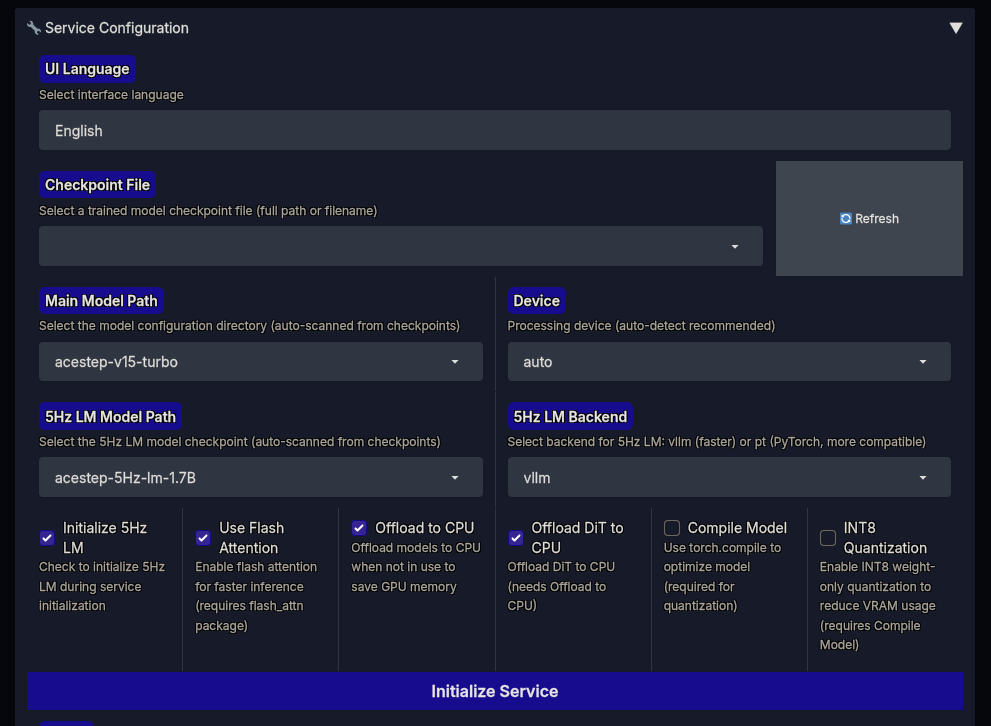Click 'Processing device (auto-detect recommended)' text
991x726 pixels.
tap(641, 326)
